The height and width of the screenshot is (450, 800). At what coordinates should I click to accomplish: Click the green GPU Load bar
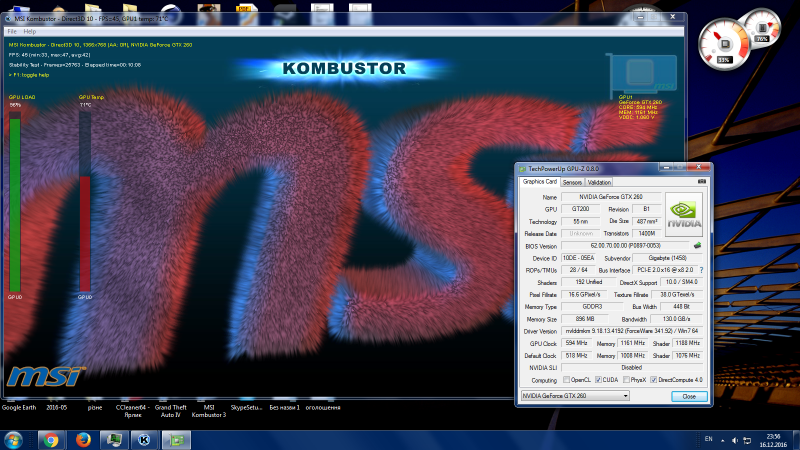15,200
